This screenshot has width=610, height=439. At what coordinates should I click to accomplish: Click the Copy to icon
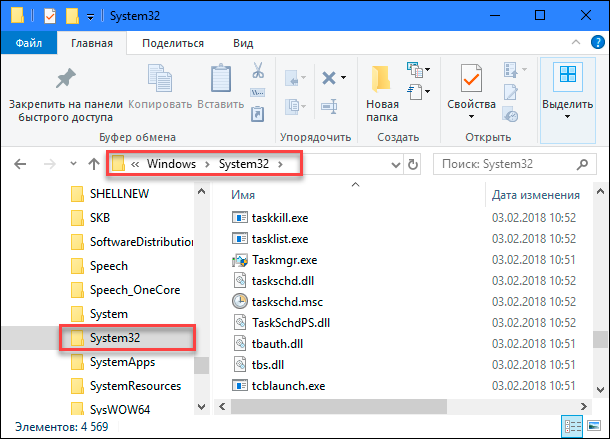292,106
